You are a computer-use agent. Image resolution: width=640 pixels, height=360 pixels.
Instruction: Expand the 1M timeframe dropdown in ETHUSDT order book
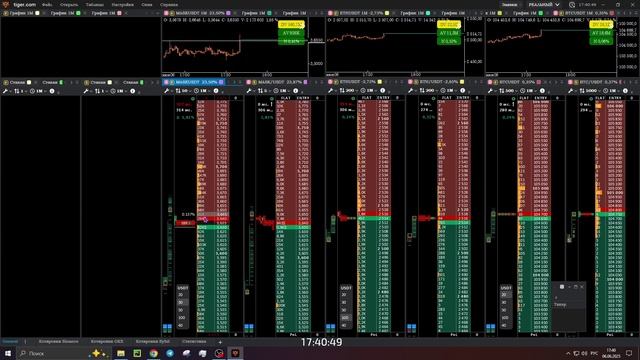pyautogui.click(x=369, y=91)
